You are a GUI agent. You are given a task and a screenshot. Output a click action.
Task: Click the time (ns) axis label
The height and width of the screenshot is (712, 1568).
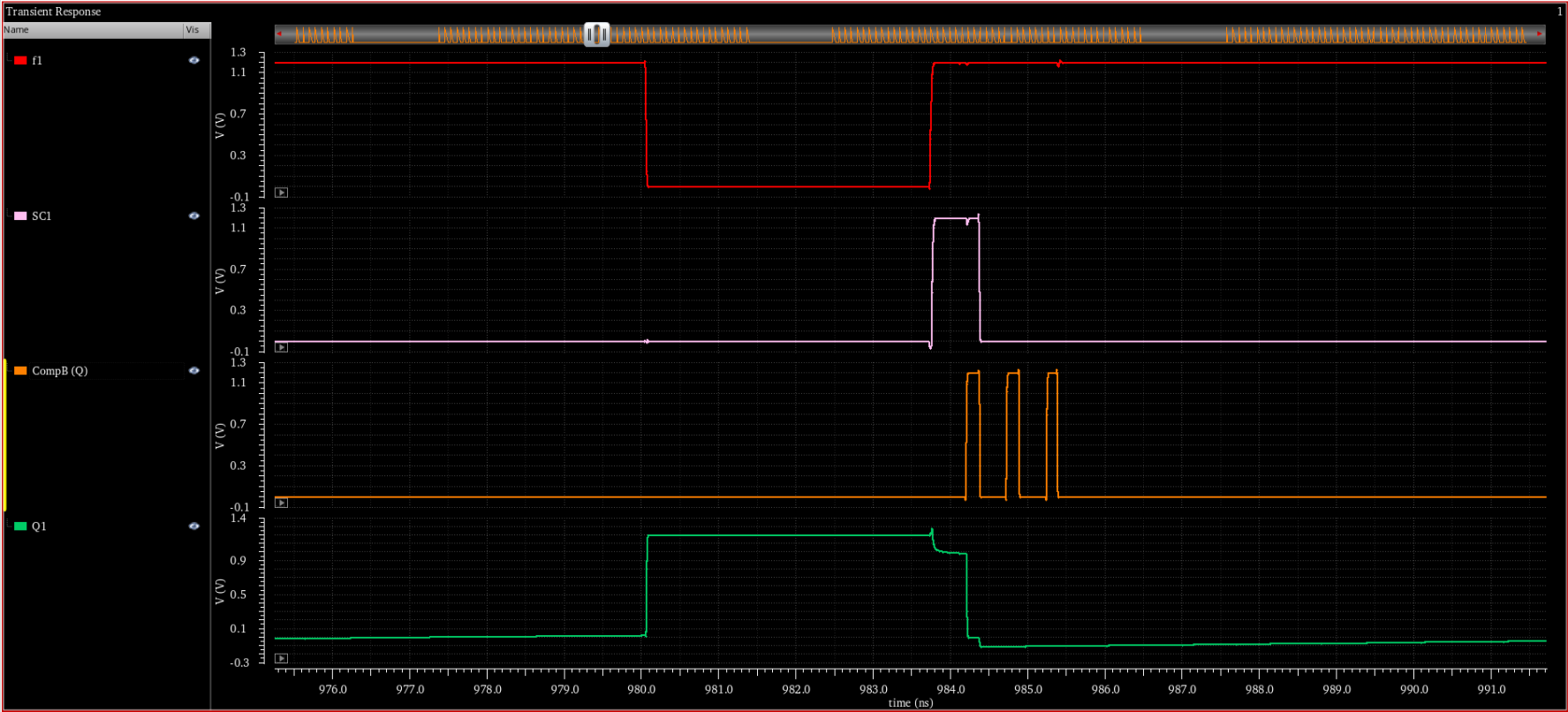pyautogui.click(x=910, y=703)
